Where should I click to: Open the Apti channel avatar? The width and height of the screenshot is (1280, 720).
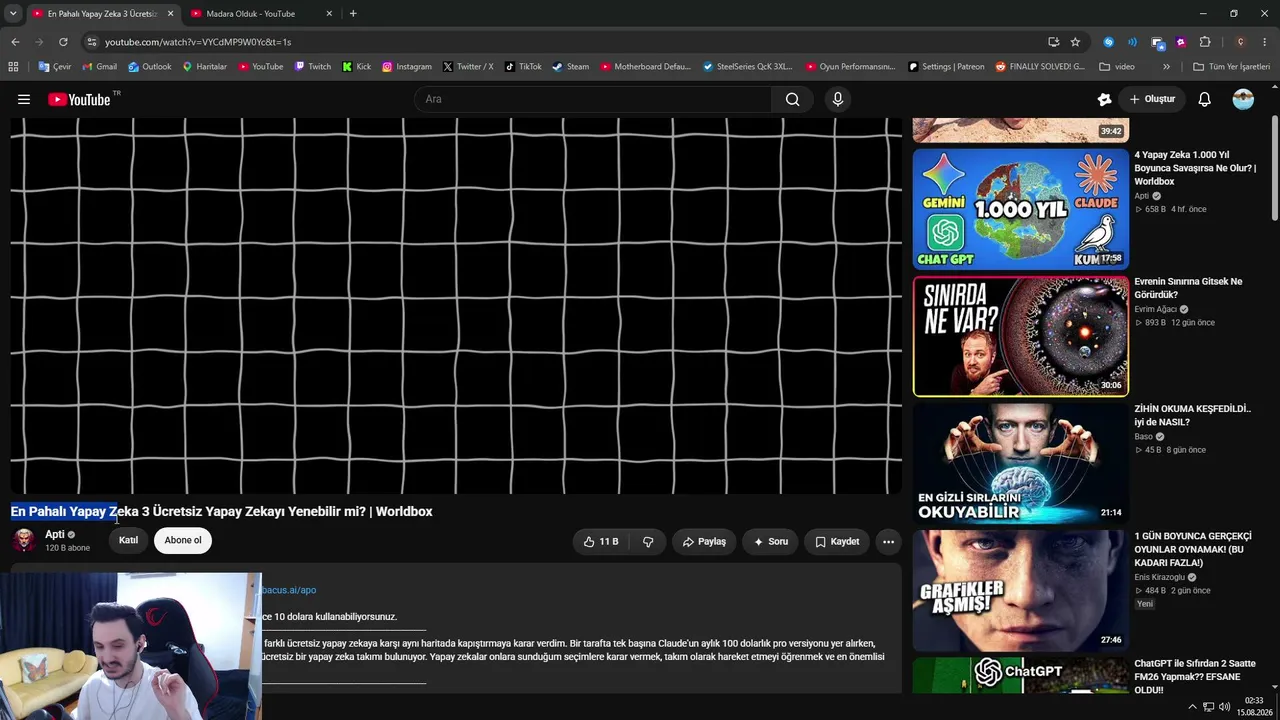pos(24,541)
